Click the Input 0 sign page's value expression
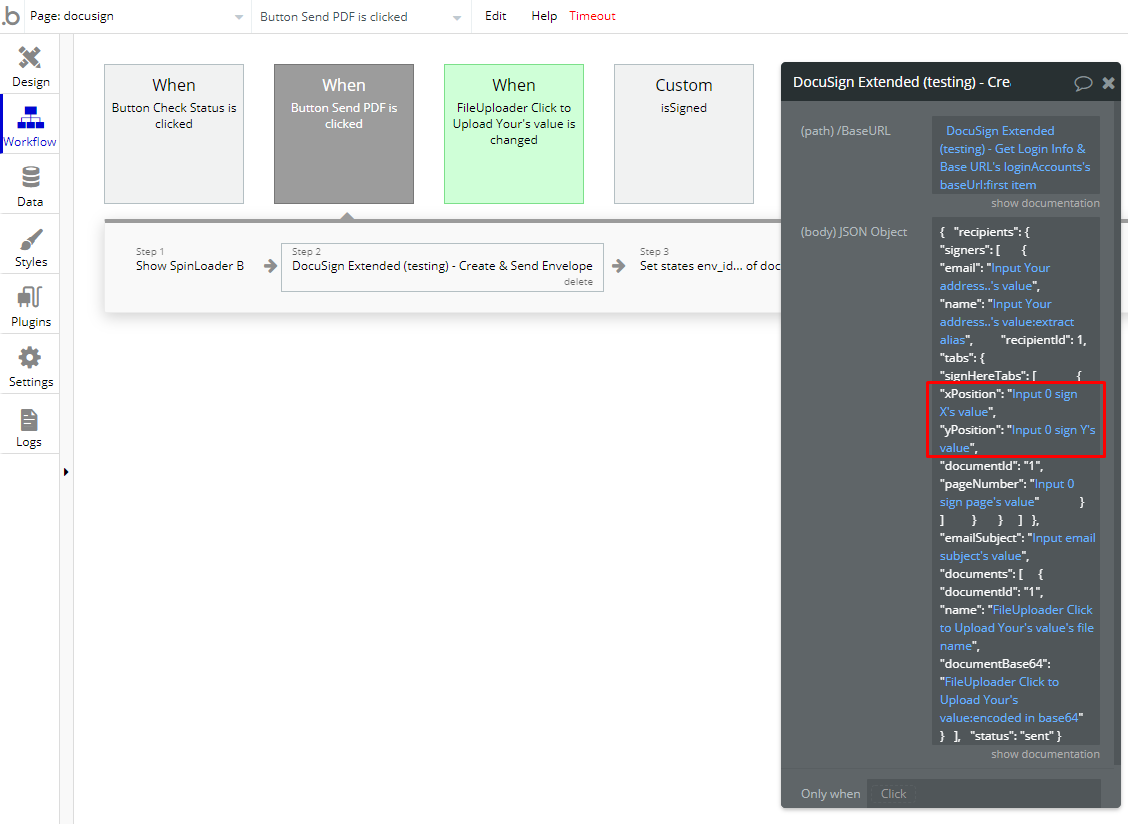1128x824 pixels. 1007,493
